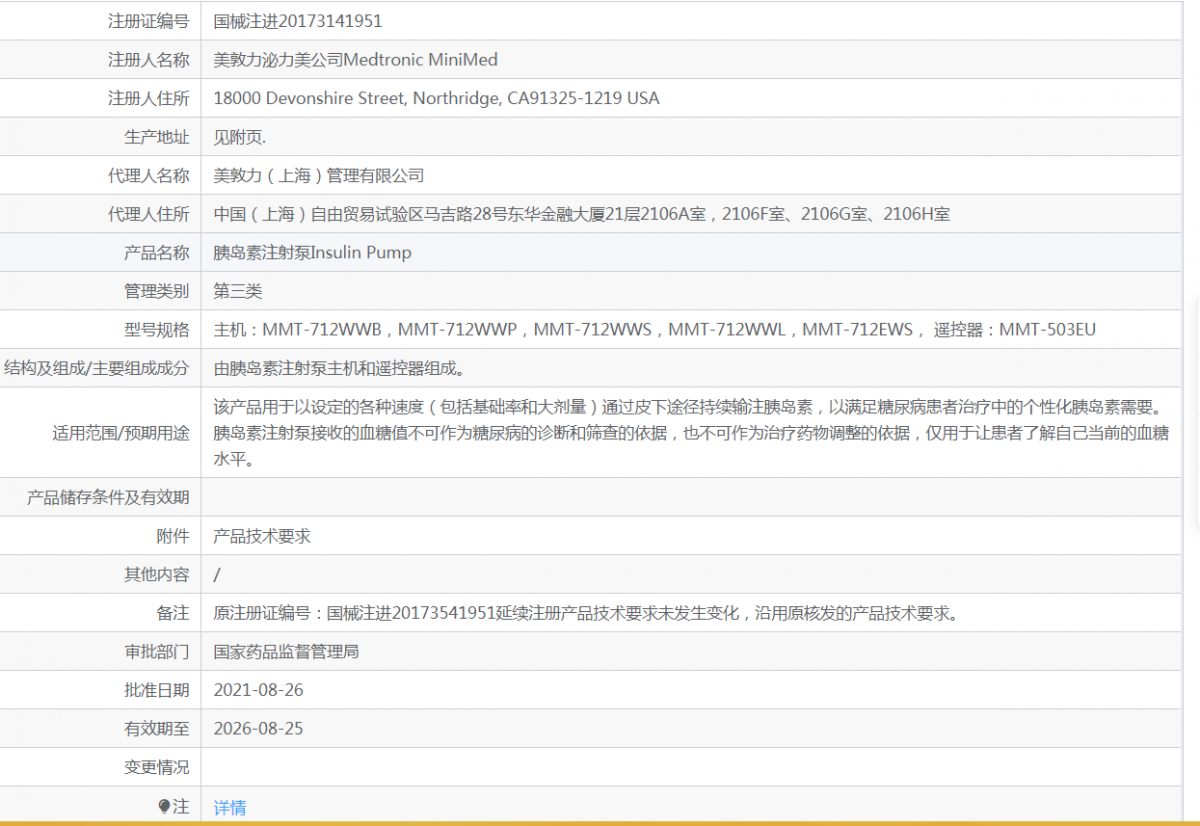Click the 代理人名称 row label
This screenshot has width=1200, height=826.
tap(148, 176)
